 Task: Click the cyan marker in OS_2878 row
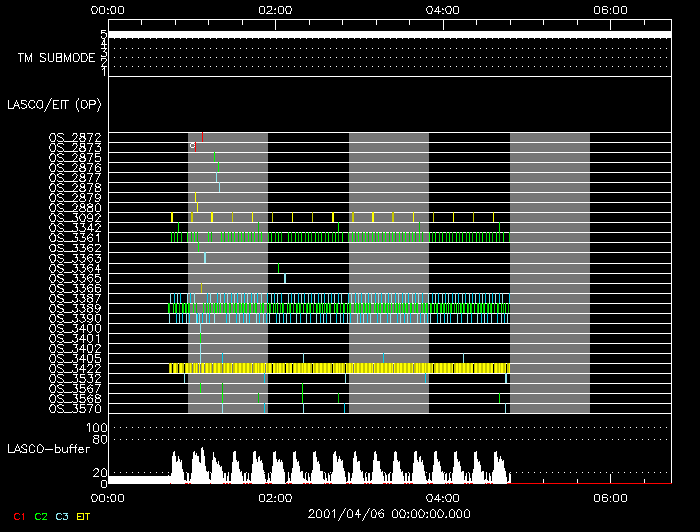coord(219,187)
